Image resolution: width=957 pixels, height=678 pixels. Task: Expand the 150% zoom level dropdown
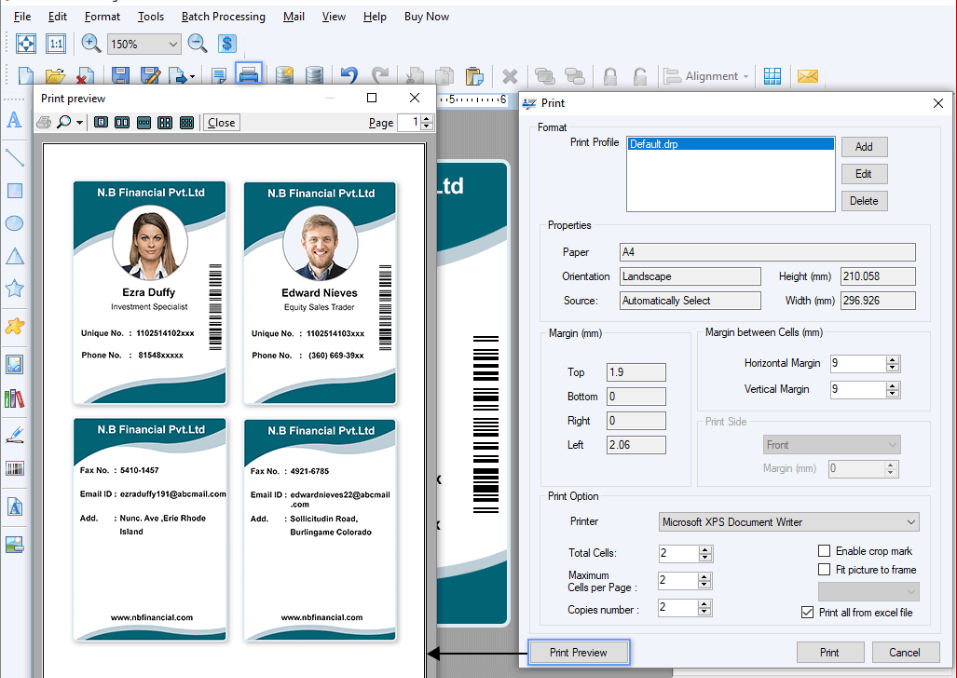click(173, 44)
